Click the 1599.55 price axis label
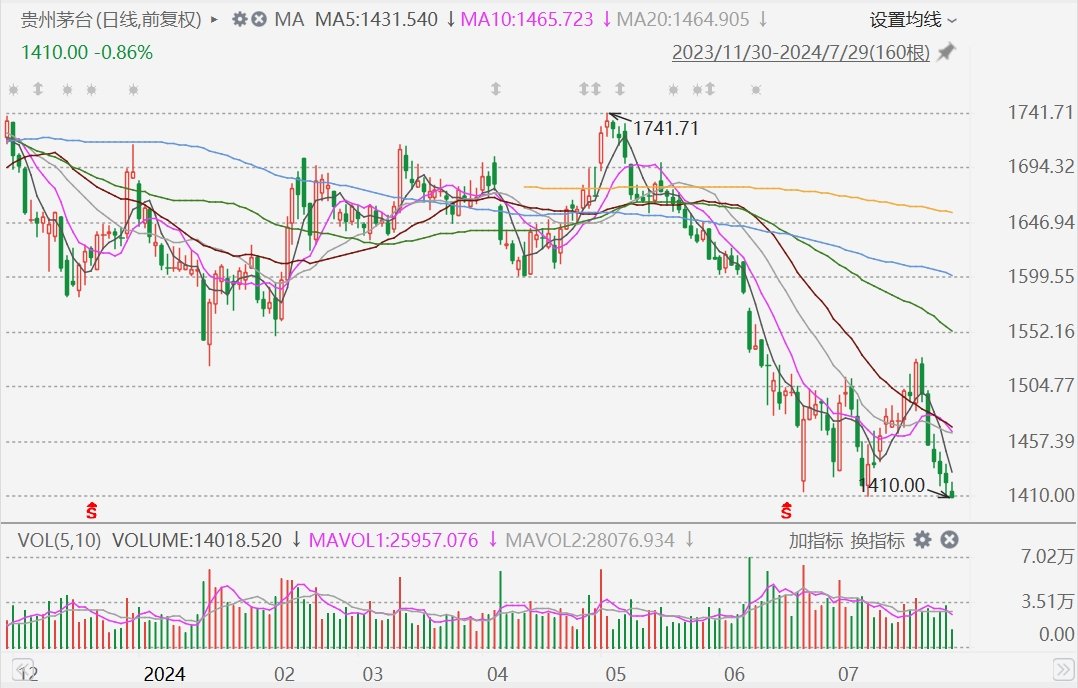Viewport: 1078px width, 688px height. [1040, 276]
